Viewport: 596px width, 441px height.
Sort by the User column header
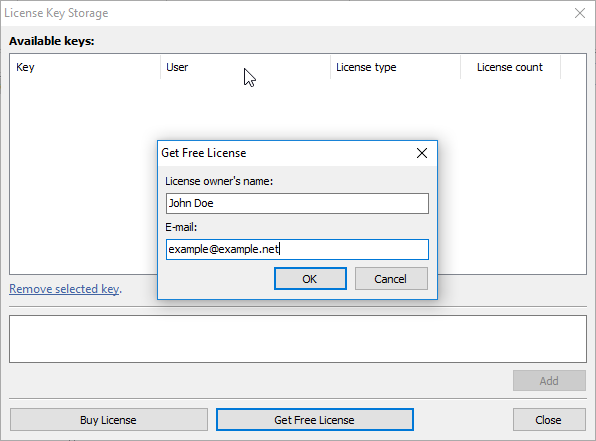click(245, 67)
